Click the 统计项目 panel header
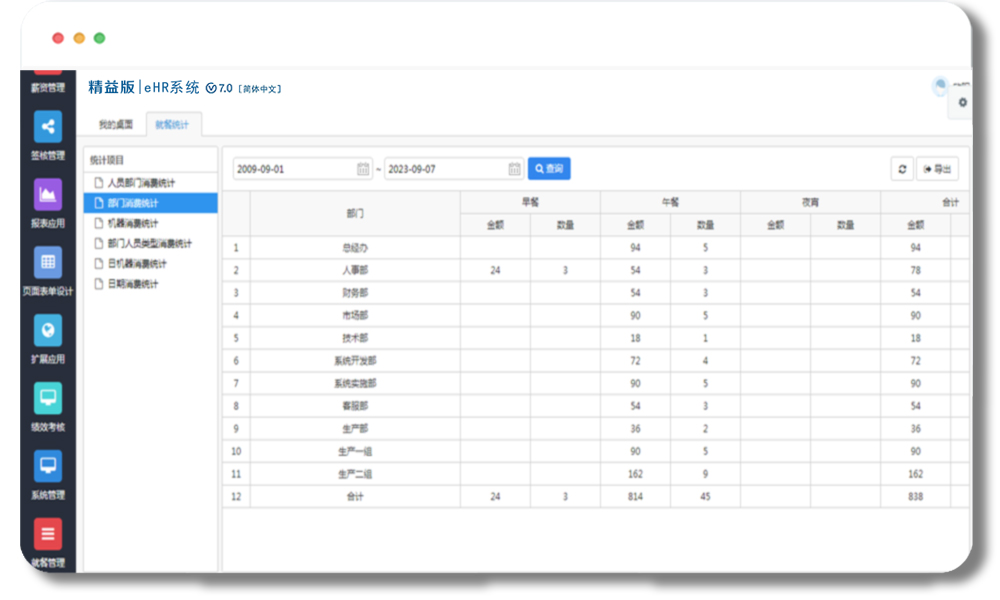Screen dimensions: 1000x600 pos(151,160)
